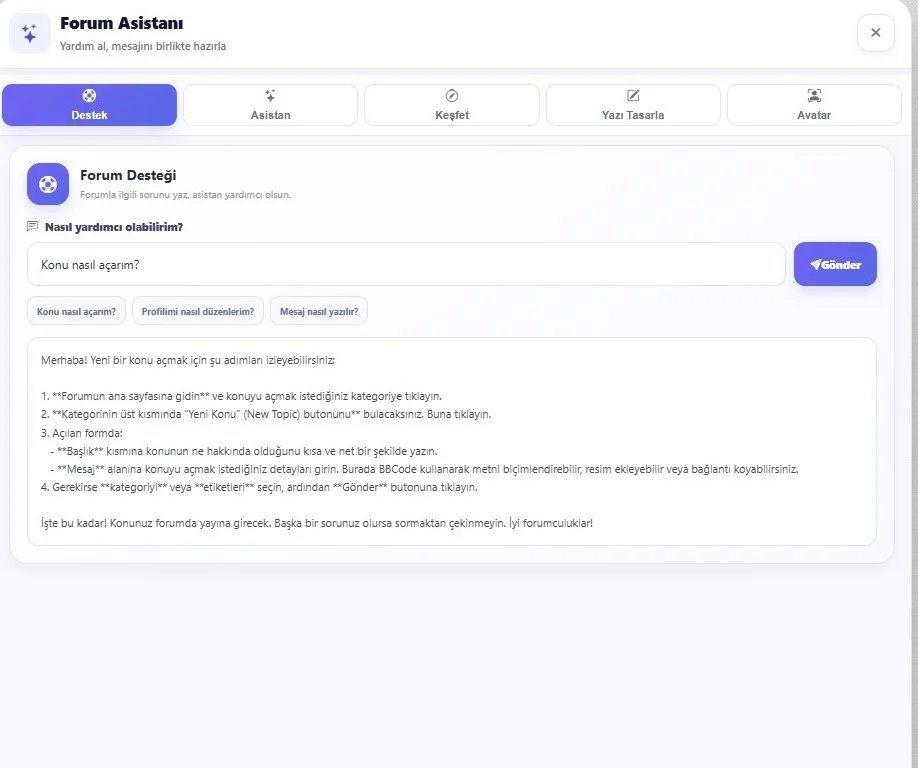Screen dimensions: 918x768
Task: Click the lifebuoy icon next to Forum Desteği
Action: pyautogui.click(x=48, y=184)
